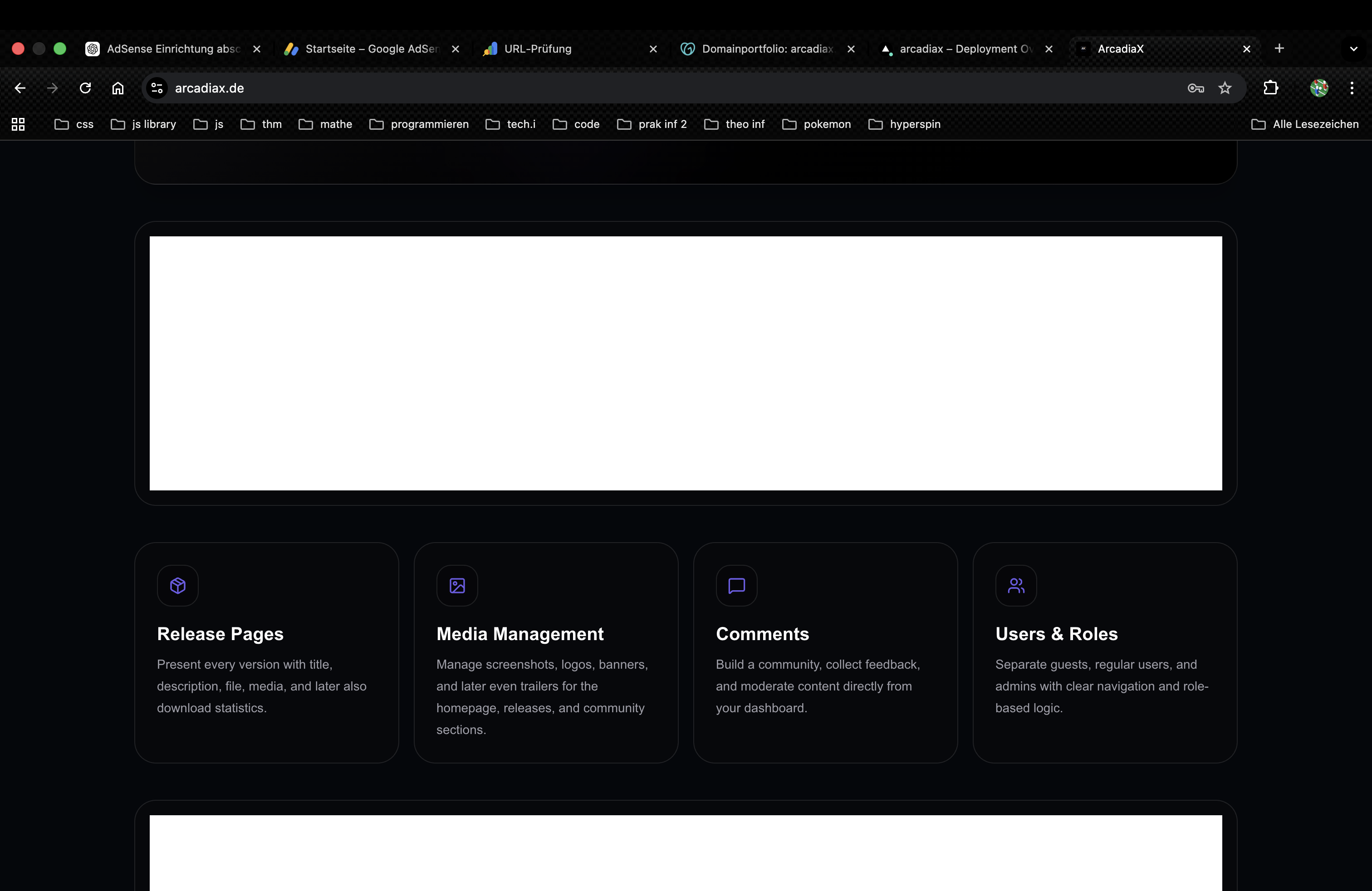Open a new browser tab

click(x=1279, y=49)
